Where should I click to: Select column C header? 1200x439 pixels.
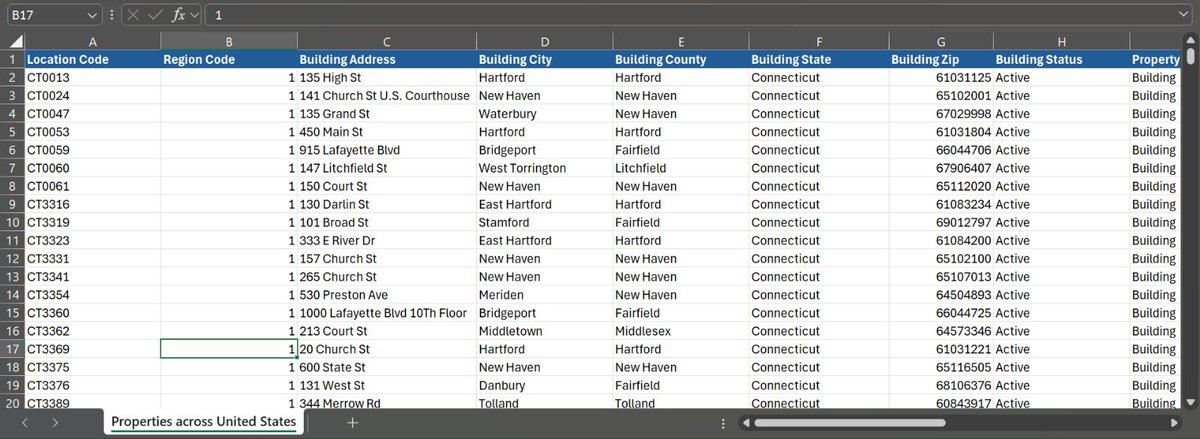(386, 41)
